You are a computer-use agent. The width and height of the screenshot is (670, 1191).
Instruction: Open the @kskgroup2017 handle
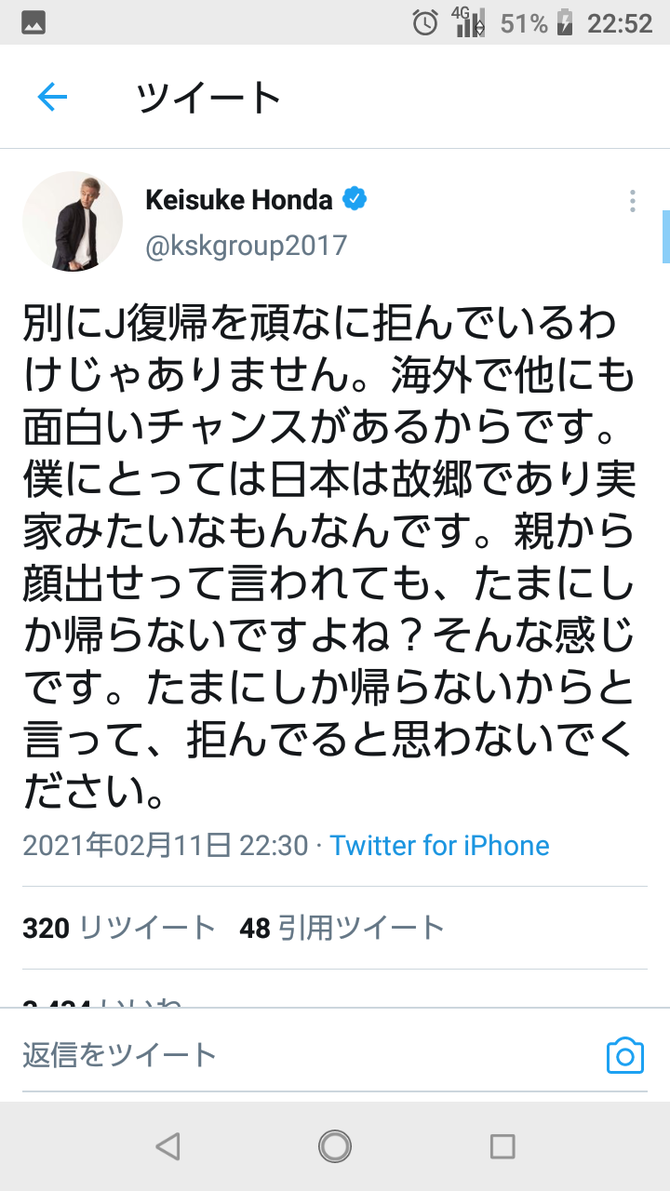point(246,246)
